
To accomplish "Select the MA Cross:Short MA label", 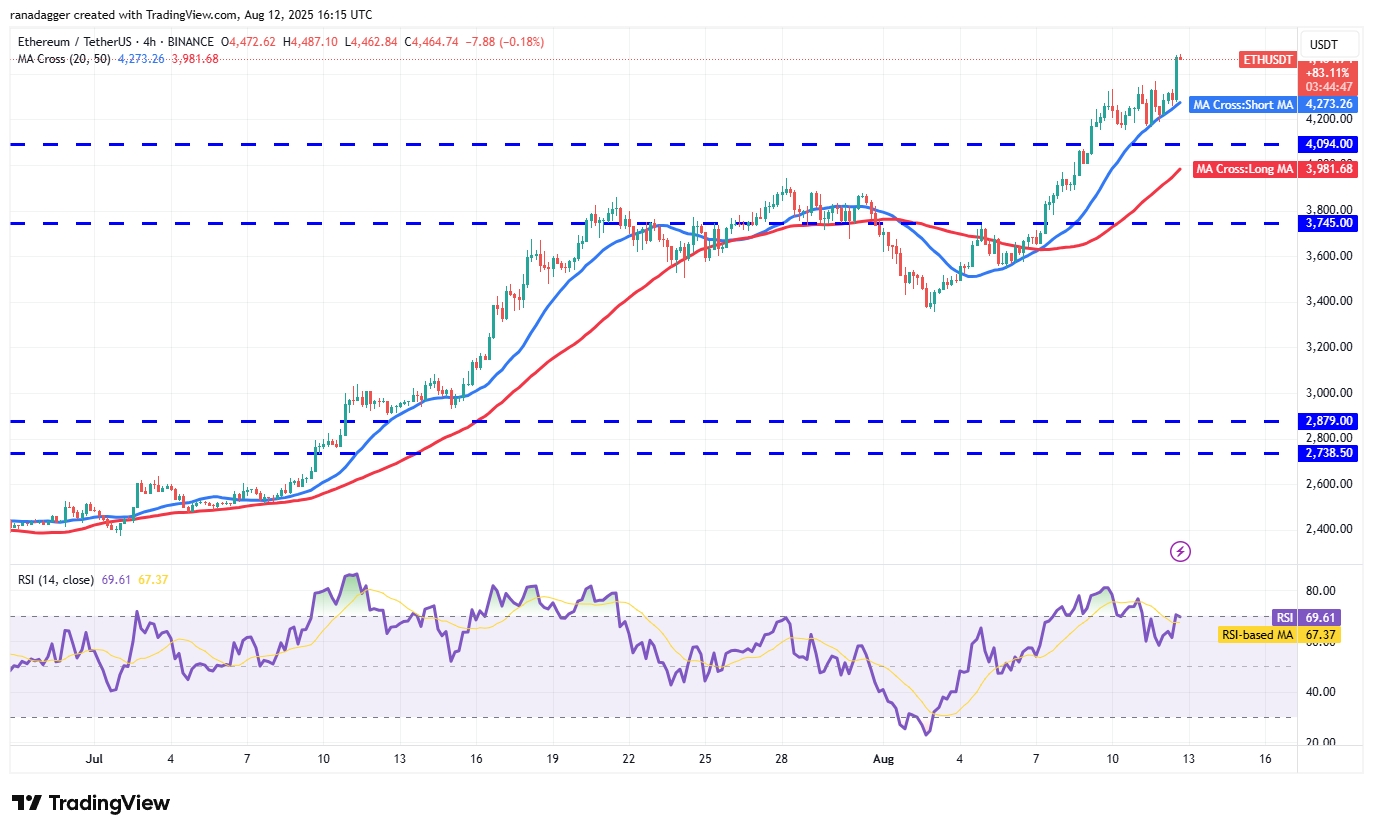I will pyautogui.click(x=1242, y=104).
